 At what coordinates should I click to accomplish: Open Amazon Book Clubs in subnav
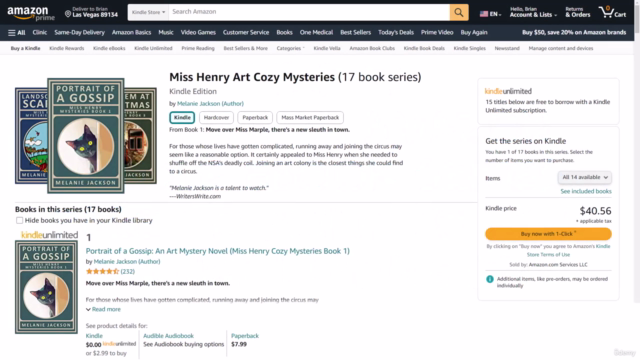coord(372,48)
